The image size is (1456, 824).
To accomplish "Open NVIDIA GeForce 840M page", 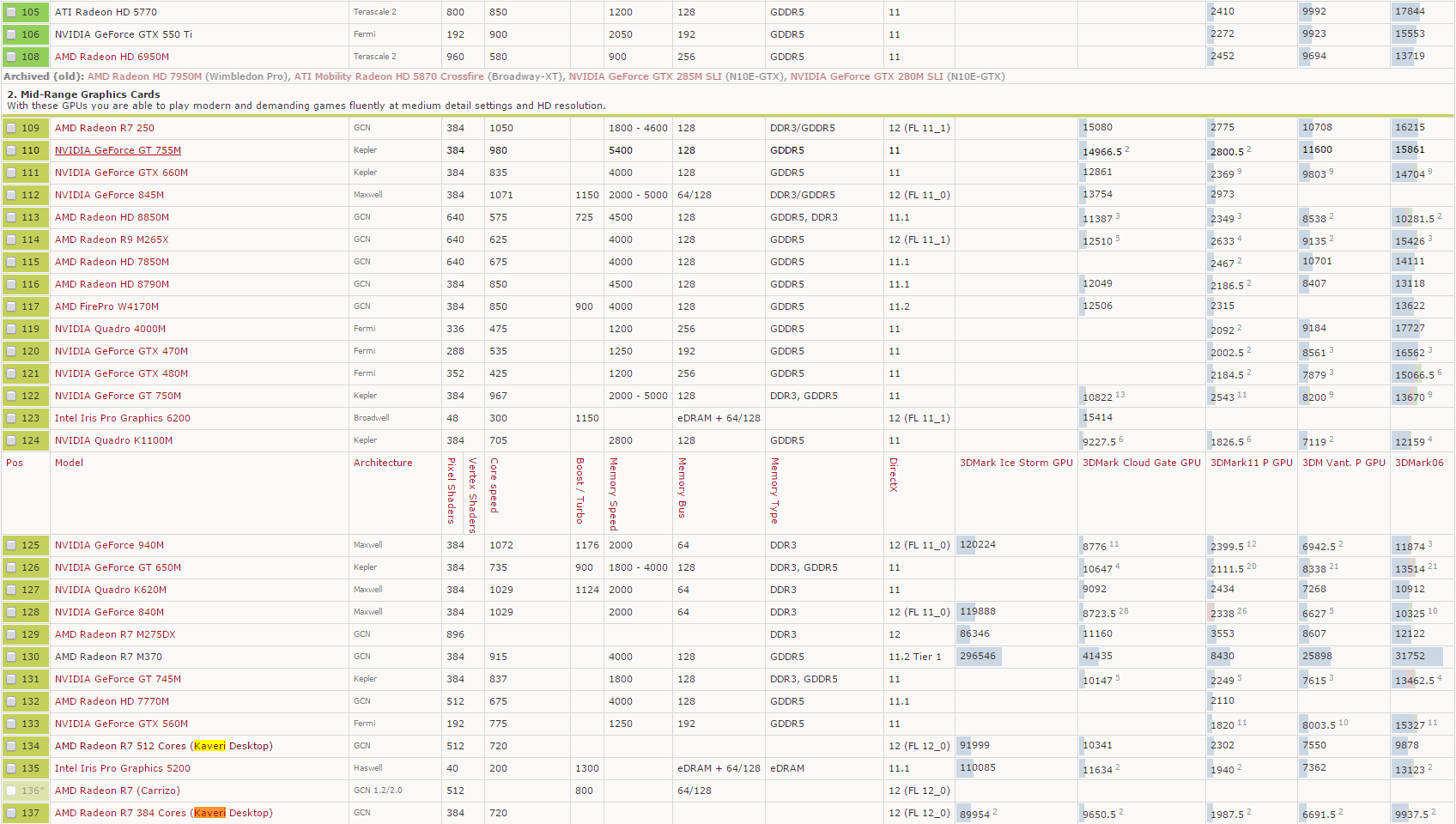I will pyautogui.click(x=109, y=612).
